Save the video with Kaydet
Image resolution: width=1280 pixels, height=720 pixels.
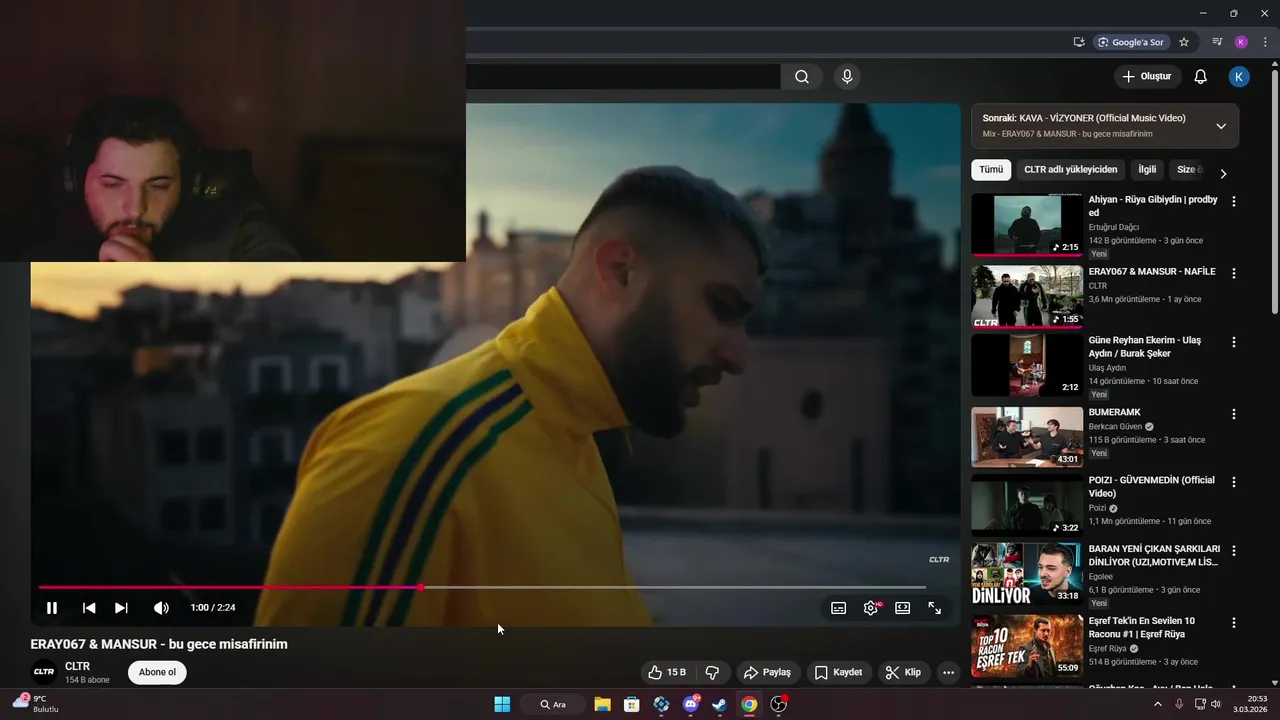tap(838, 672)
